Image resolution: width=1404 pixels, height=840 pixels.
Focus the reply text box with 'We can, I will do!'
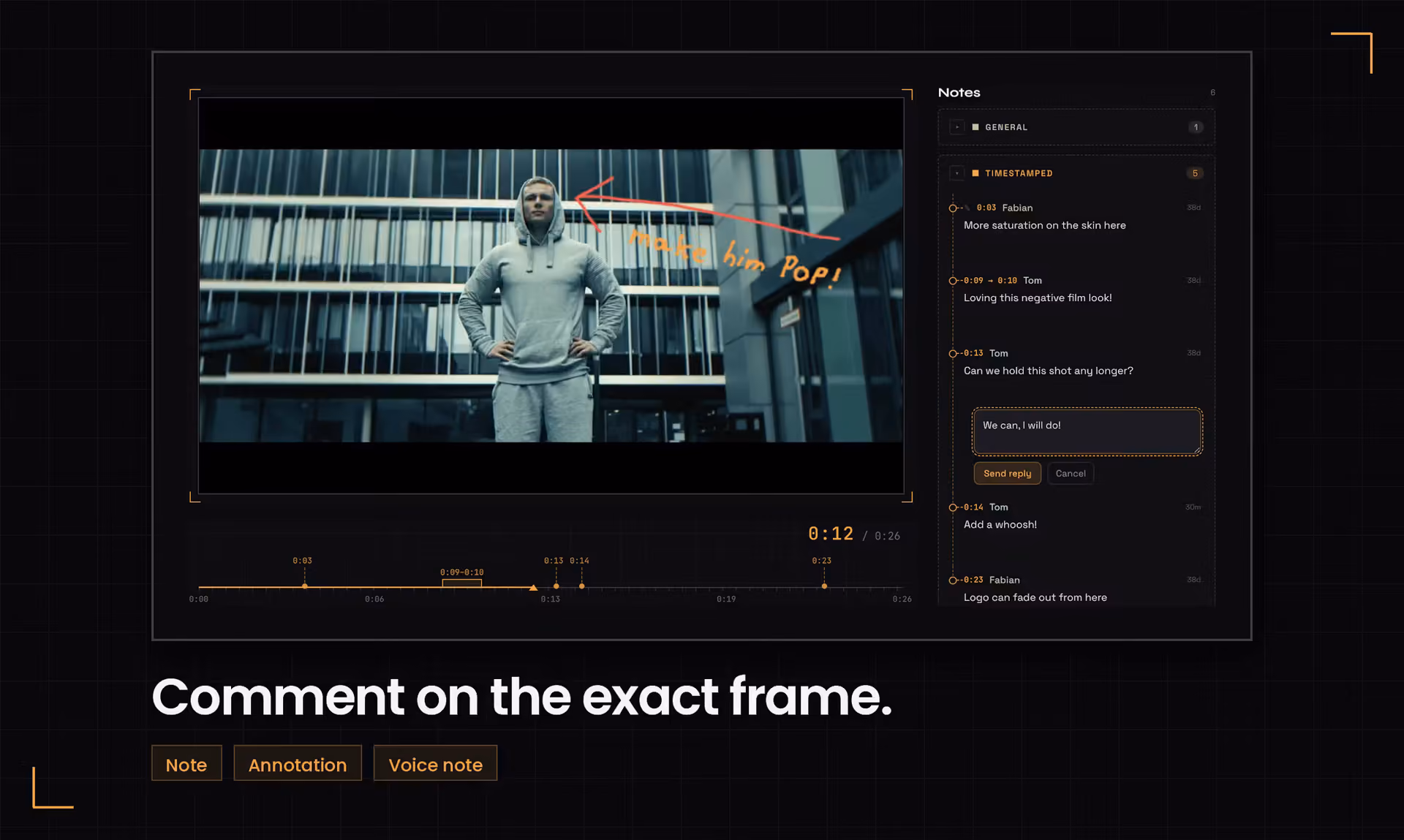1087,431
